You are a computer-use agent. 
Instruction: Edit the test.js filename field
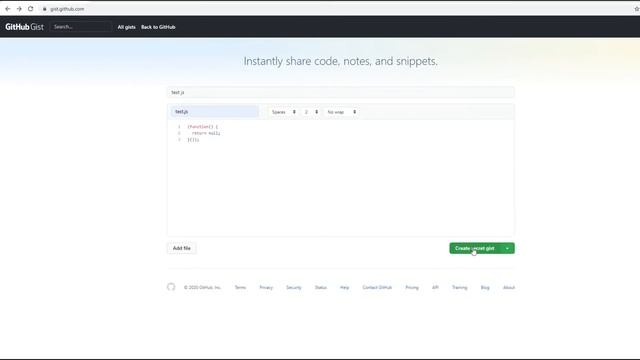tap(215, 111)
